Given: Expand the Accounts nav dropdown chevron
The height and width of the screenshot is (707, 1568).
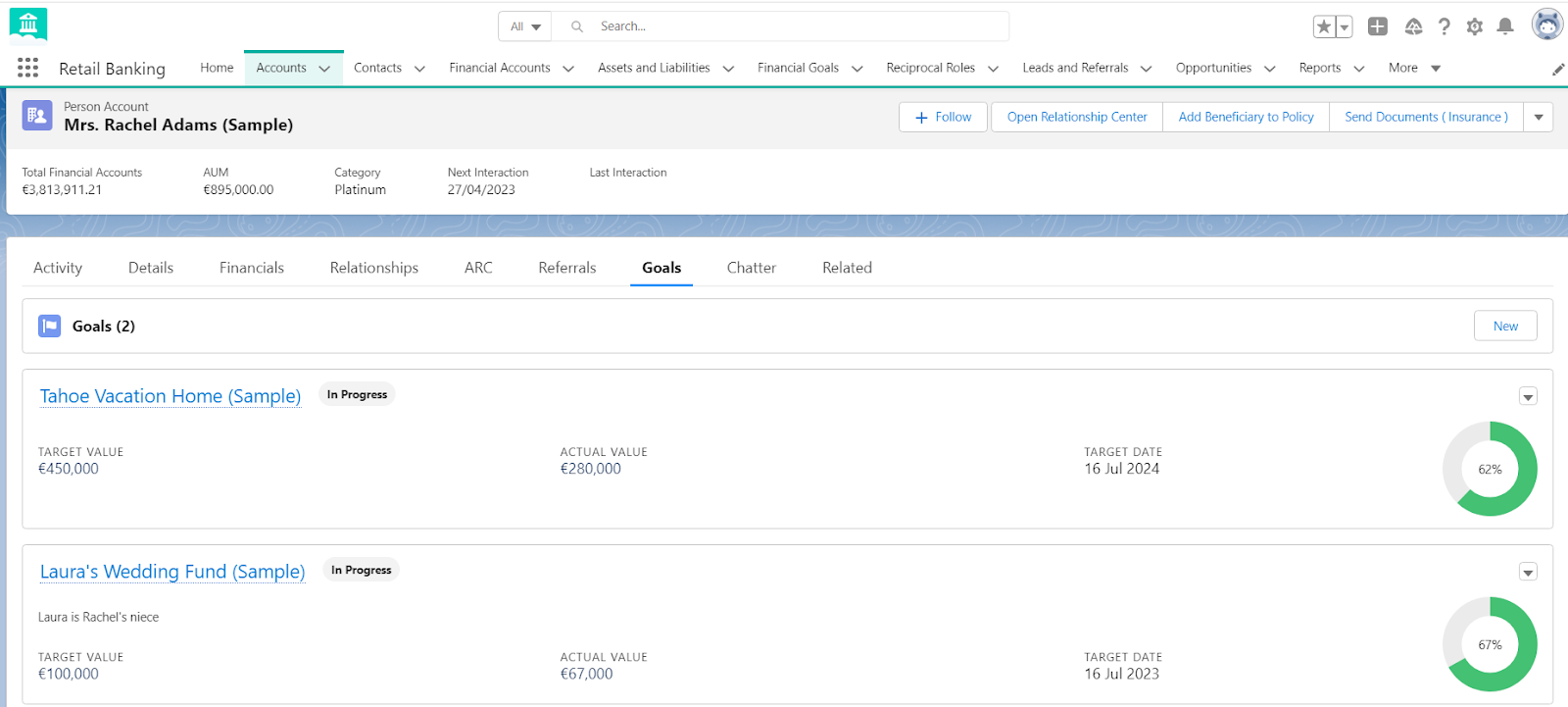Looking at the screenshot, I should (x=324, y=69).
